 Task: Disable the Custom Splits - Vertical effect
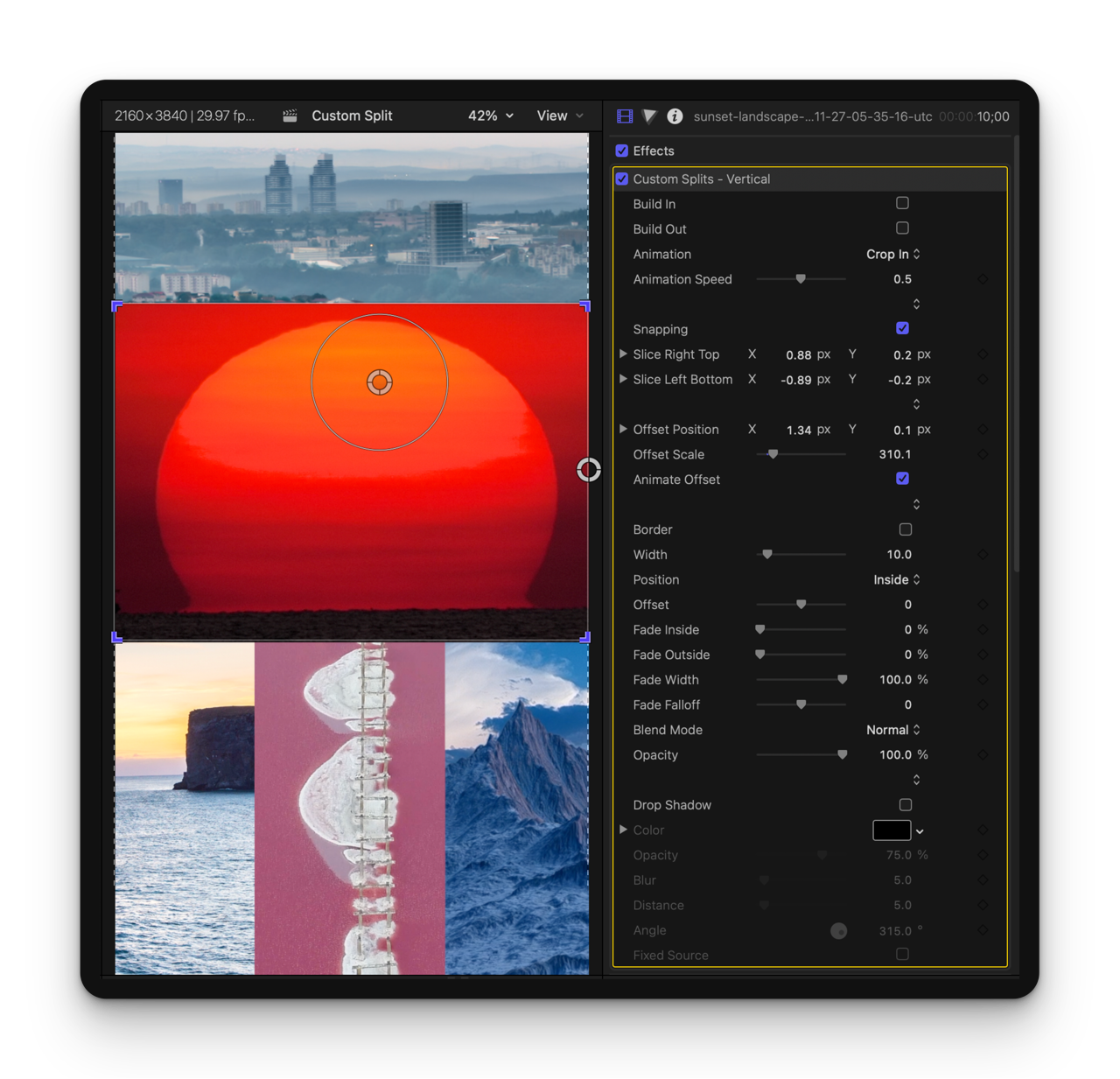click(x=622, y=179)
